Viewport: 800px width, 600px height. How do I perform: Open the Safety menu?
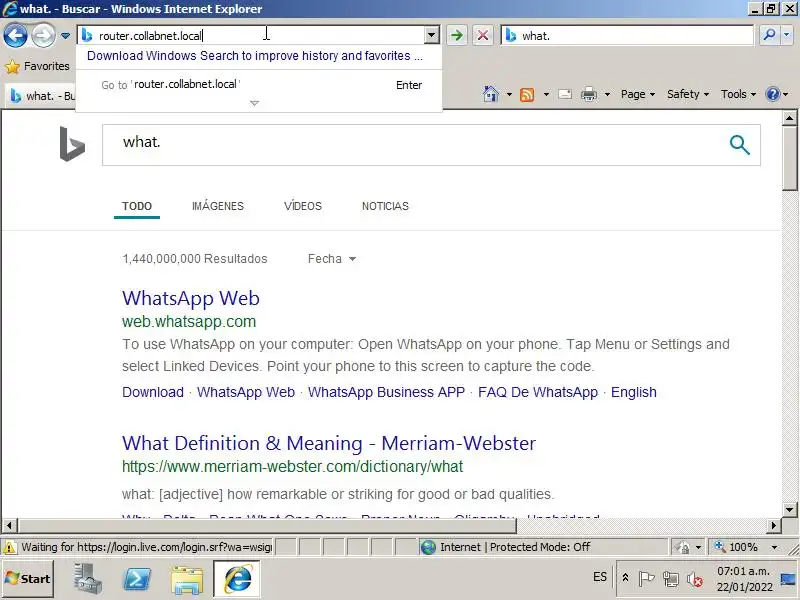[688, 94]
